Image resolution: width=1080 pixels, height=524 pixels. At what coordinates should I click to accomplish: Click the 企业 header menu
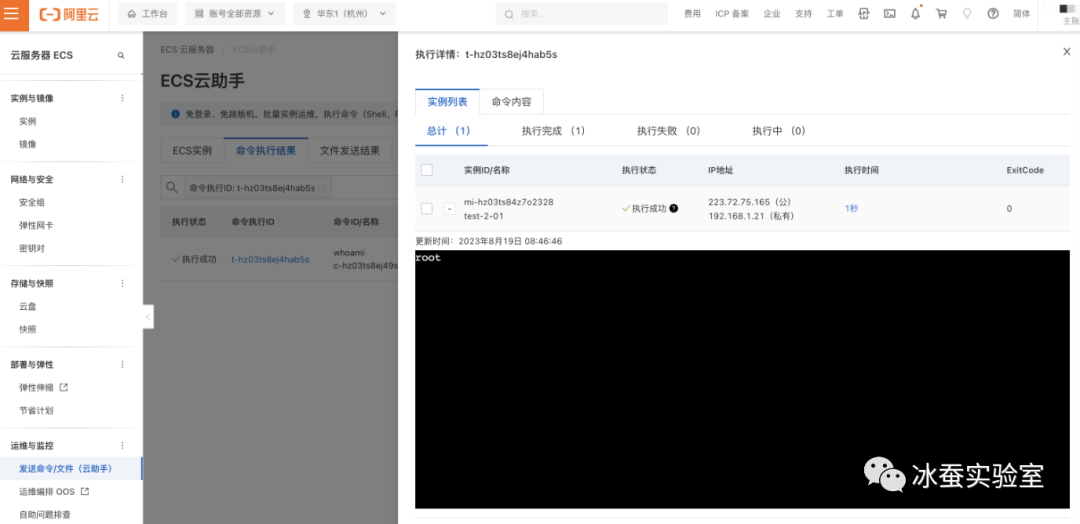772,14
